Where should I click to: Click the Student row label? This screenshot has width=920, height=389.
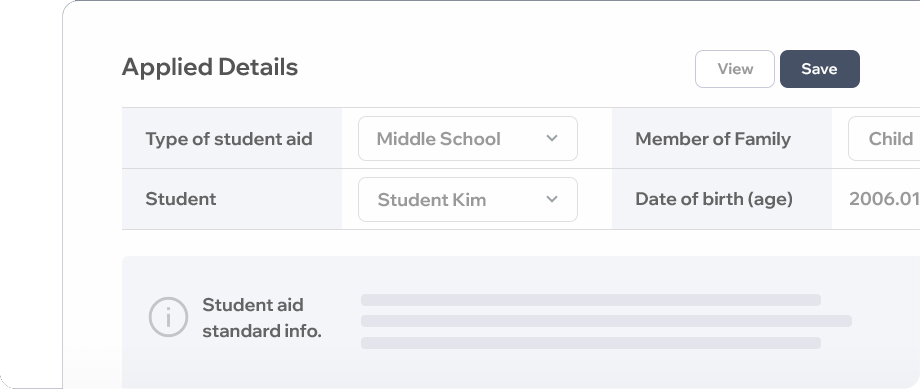(181, 199)
